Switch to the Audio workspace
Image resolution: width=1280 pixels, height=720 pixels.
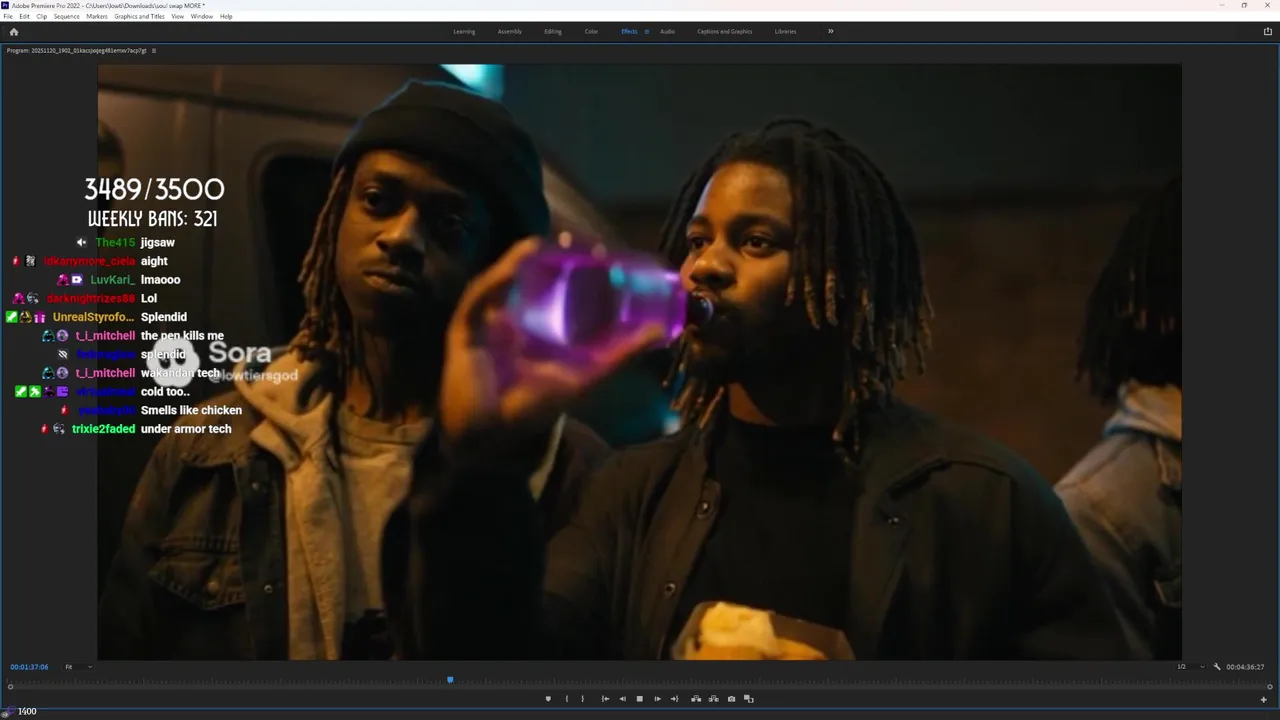click(x=667, y=31)
